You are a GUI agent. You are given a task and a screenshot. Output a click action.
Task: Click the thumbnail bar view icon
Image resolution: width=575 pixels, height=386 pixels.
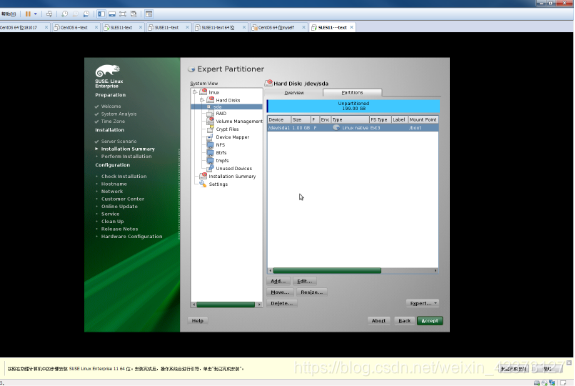coord(112,14)
